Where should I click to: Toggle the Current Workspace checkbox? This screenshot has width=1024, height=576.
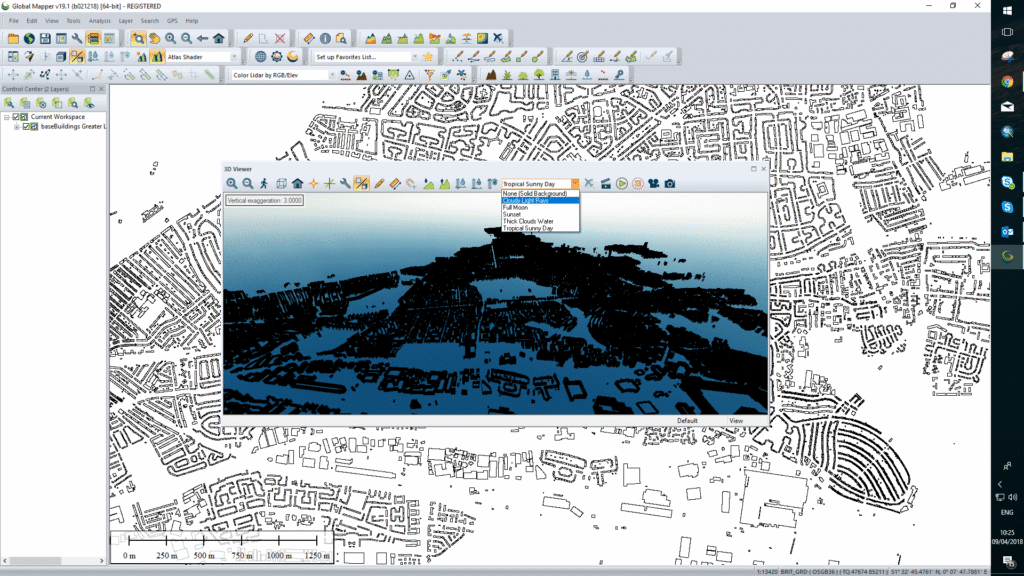pos(16,117)
